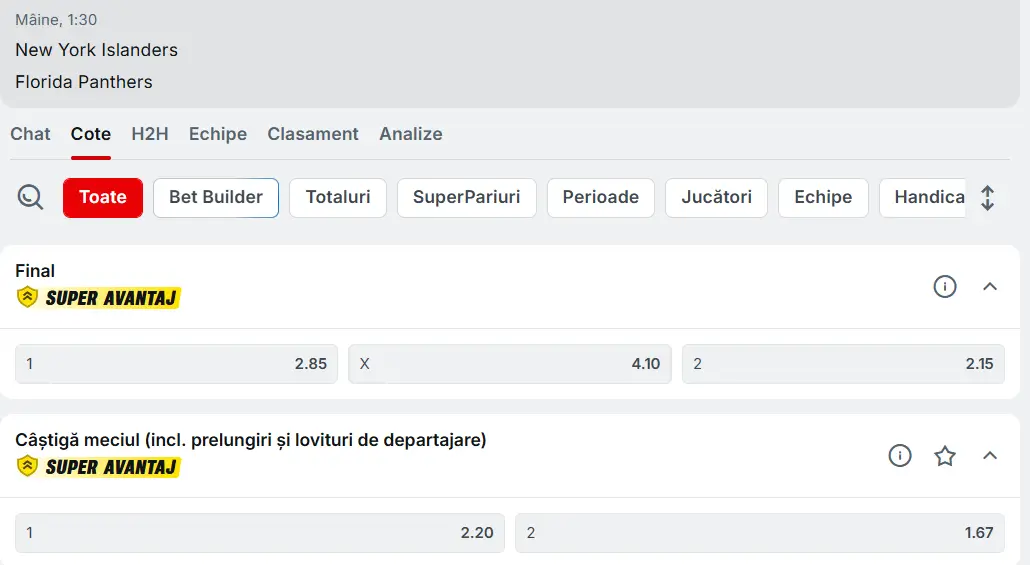The image size is (1030, 565).
Task: Select the Toate filter chip
Action: (x=103, y=198)
